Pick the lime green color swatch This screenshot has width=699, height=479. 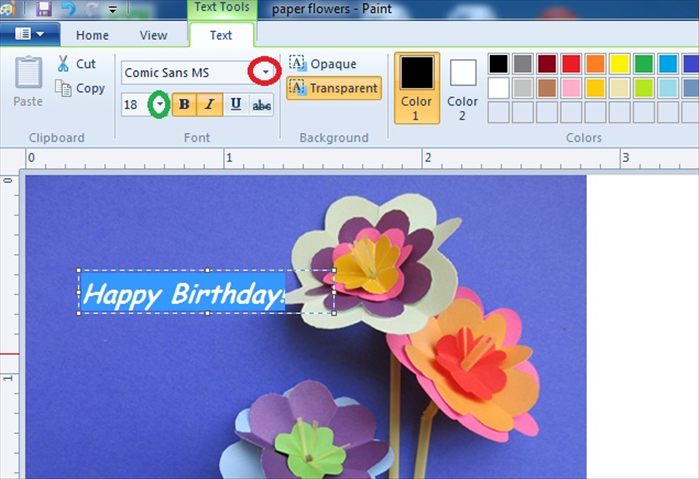(644, 88)
